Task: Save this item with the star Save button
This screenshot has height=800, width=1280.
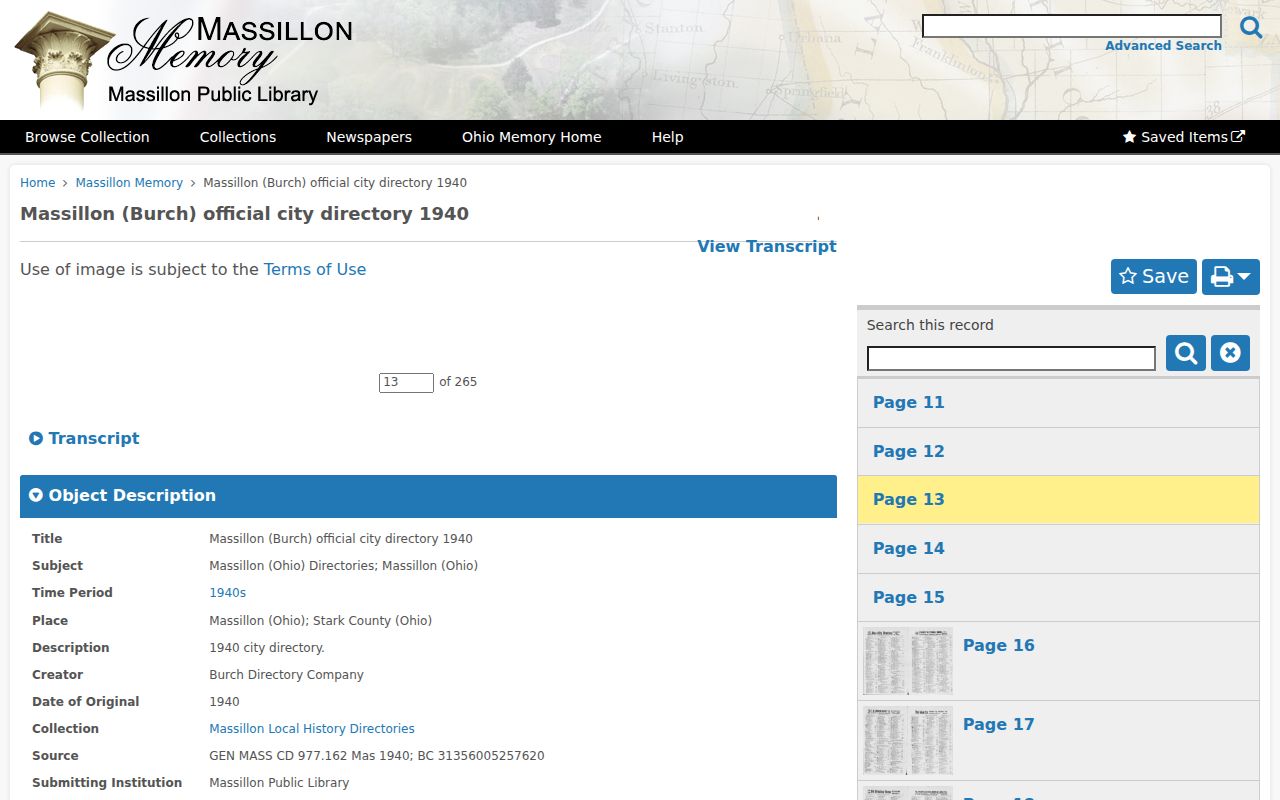Action: pos(1154,277)
